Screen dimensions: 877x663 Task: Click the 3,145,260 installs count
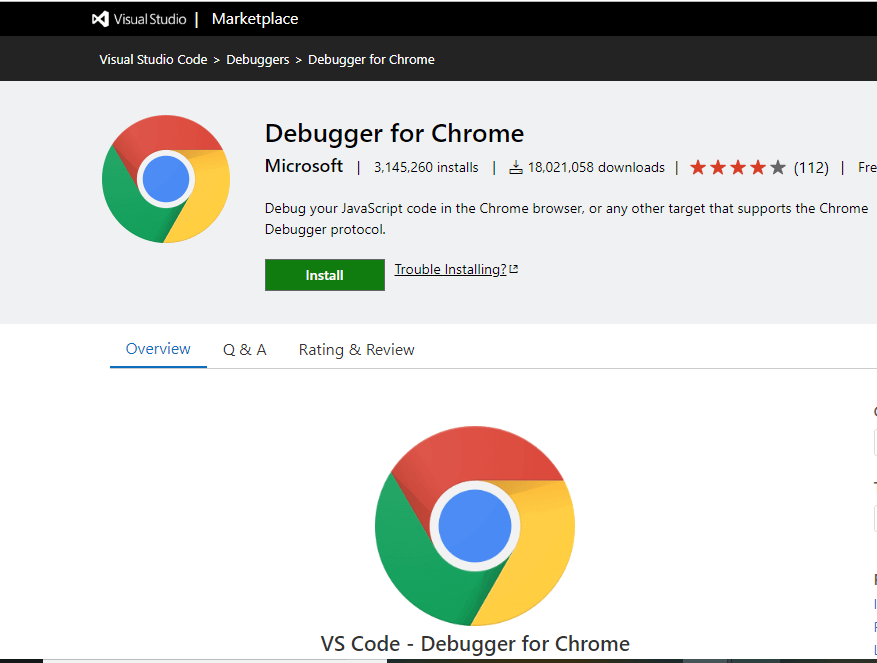click(x=426, y=167)
